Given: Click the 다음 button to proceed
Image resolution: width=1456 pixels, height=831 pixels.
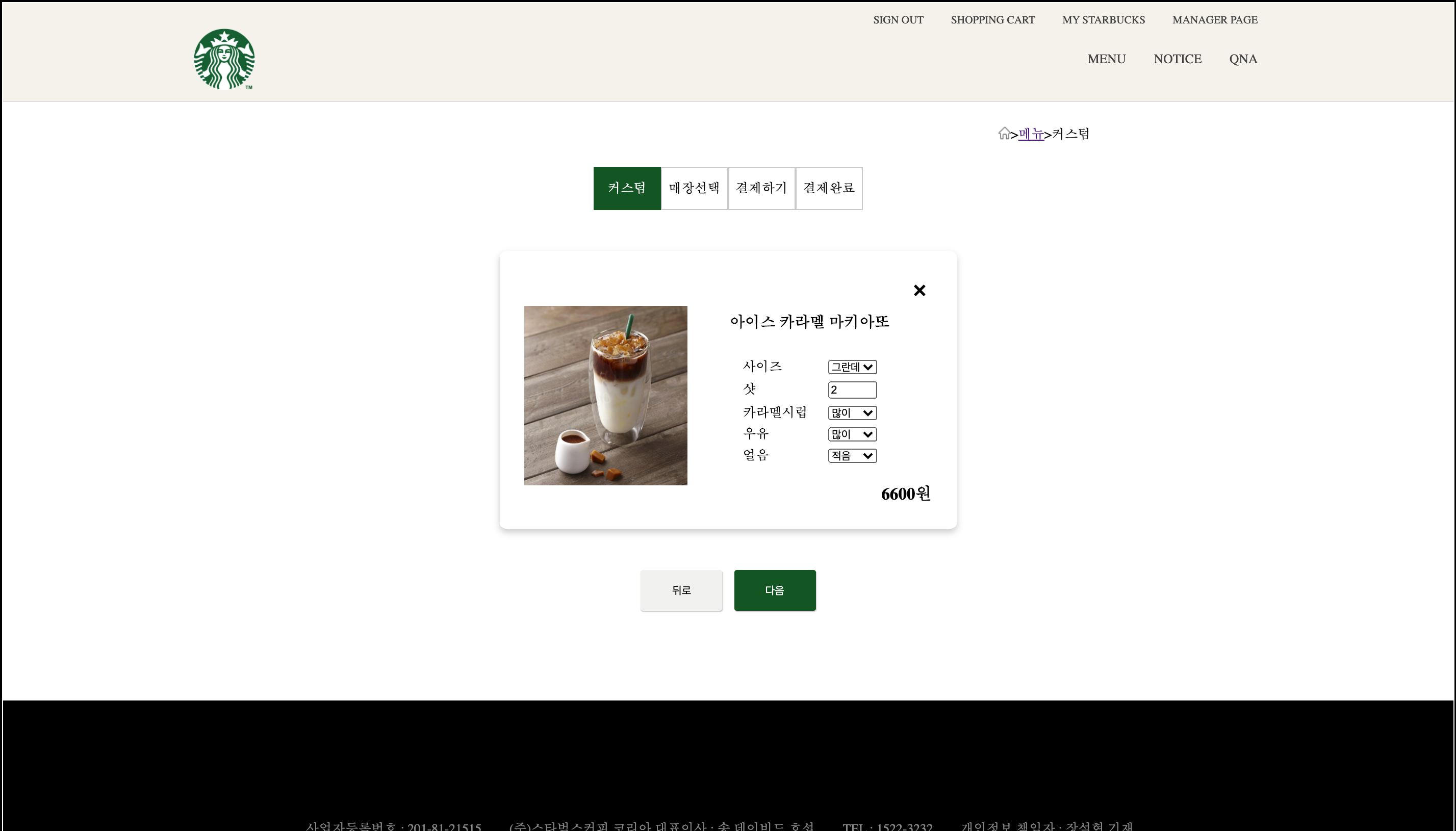Looking at the screenshot, I should [775, 590].
